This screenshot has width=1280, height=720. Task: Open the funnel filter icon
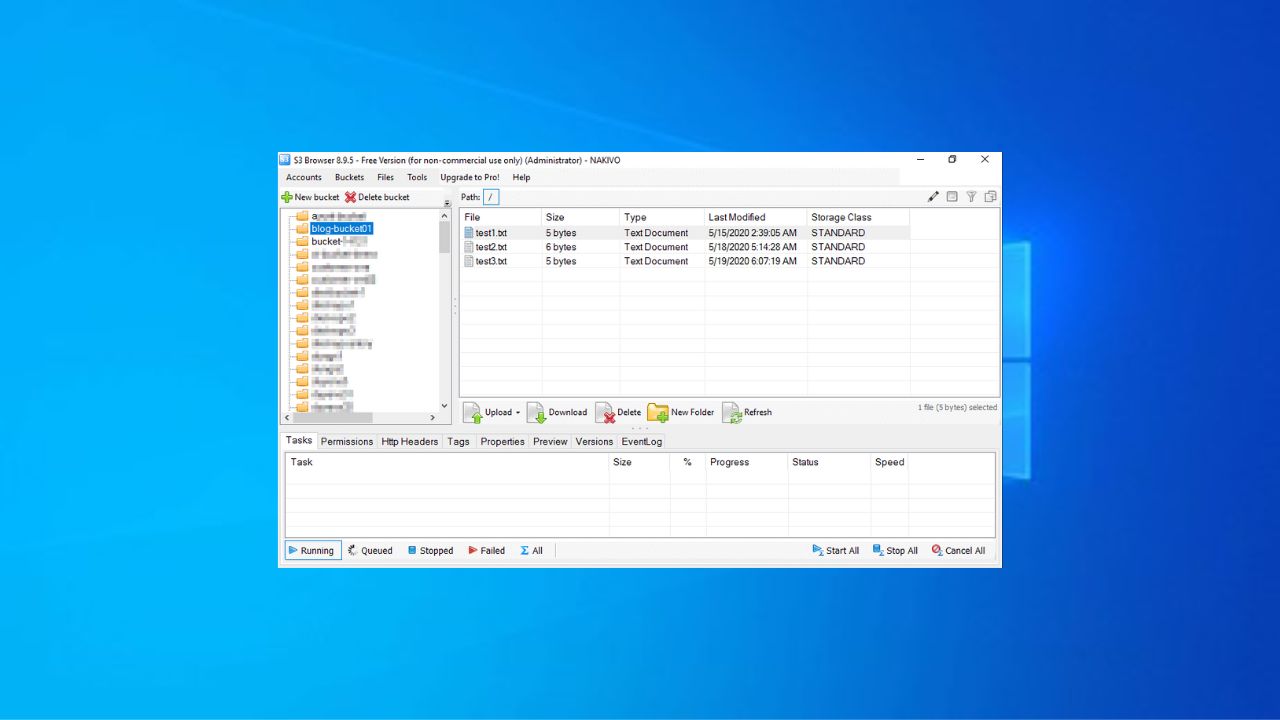971,197
